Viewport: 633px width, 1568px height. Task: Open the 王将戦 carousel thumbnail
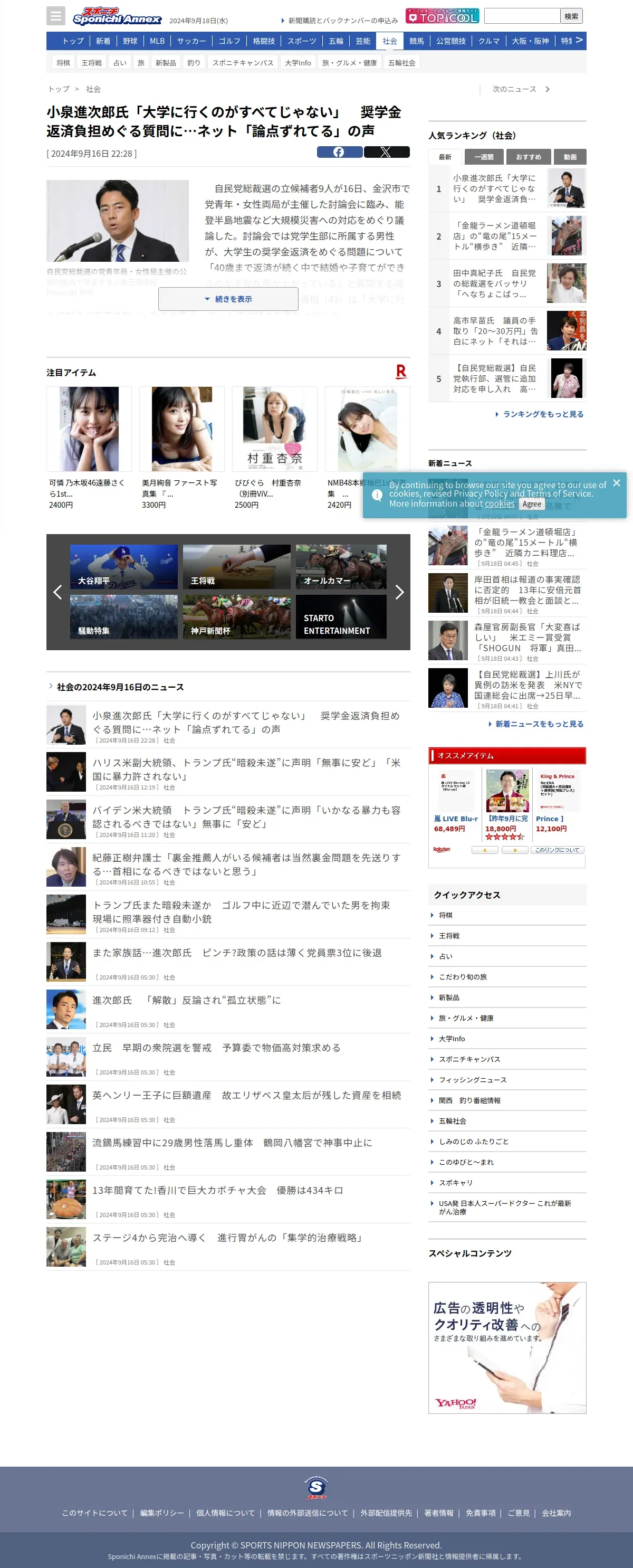point(237,567)
